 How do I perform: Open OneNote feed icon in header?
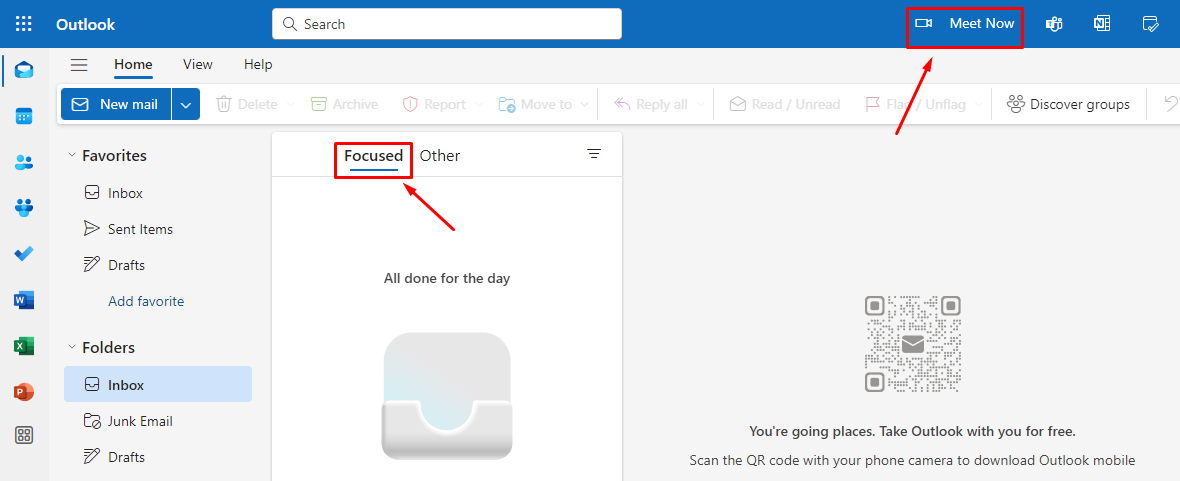[1102, 24]
